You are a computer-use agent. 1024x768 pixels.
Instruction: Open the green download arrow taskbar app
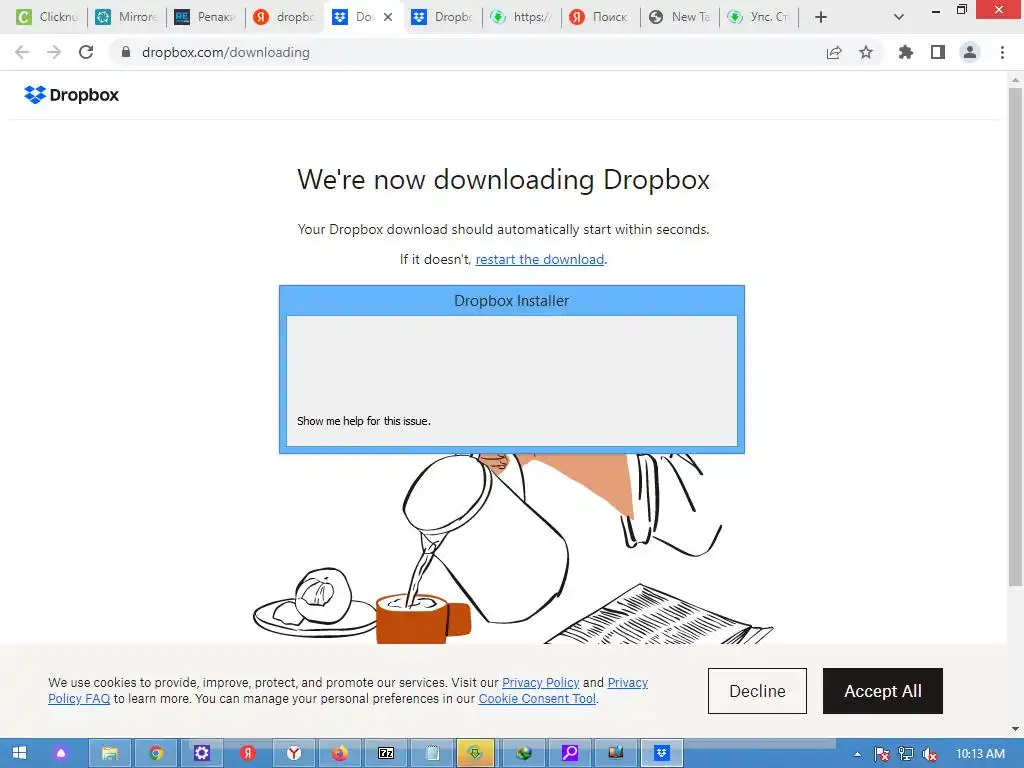click(475, 753)
